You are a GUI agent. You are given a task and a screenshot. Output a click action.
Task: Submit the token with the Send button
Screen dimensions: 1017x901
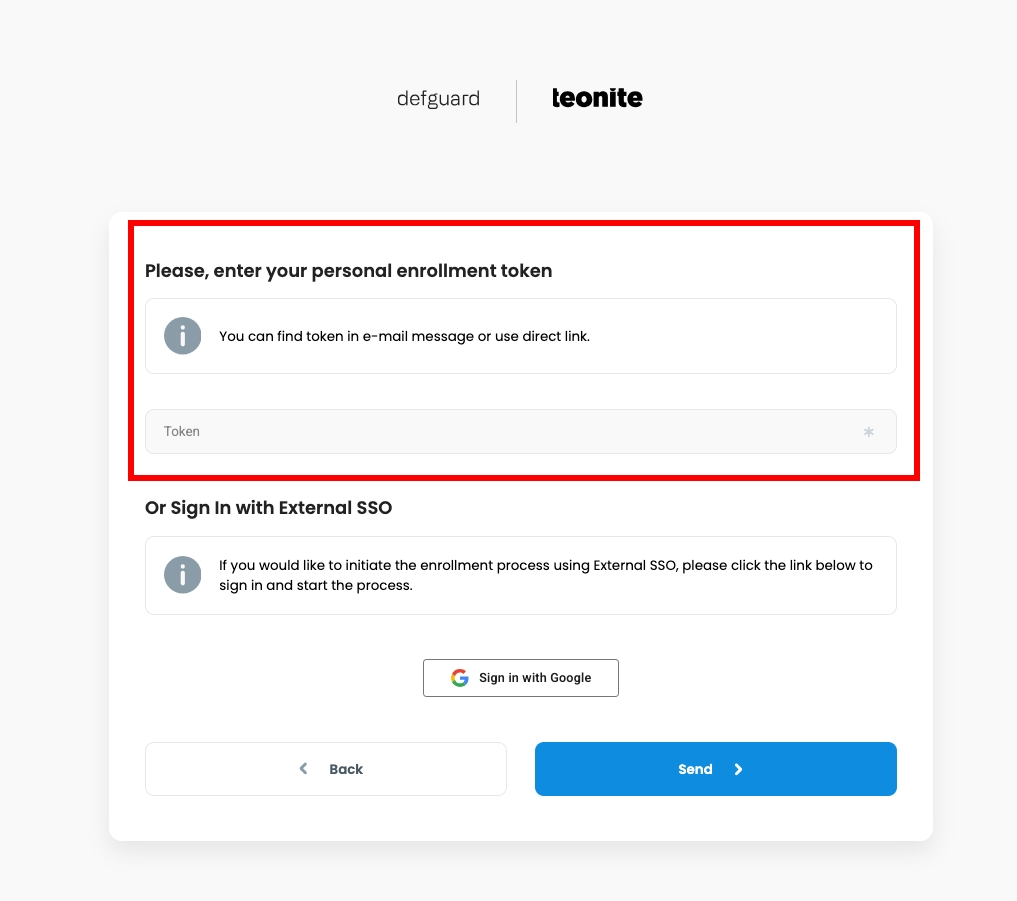click(715, 769)
